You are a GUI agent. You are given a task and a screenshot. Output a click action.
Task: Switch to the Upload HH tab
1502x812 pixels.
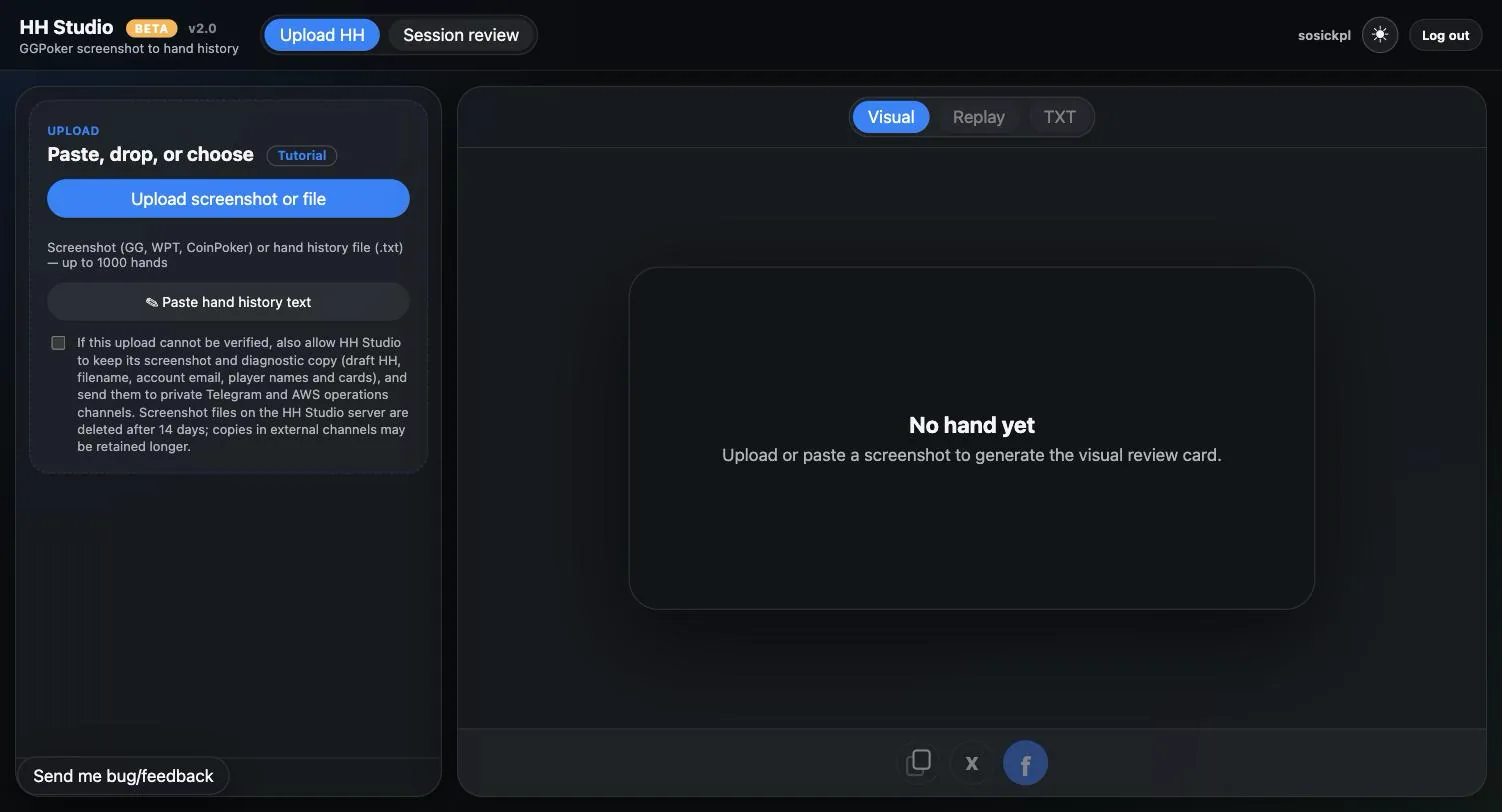(x=322, y=35)
